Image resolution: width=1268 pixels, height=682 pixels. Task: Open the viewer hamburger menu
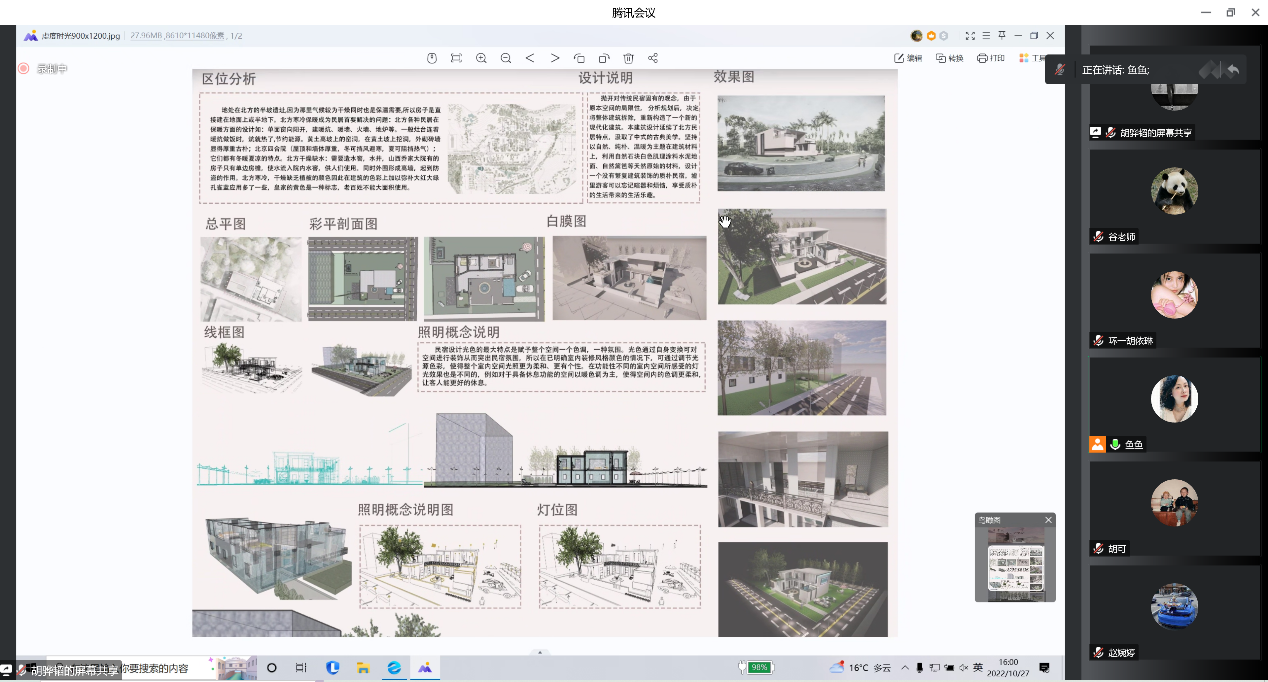click(x=987, y=36)
